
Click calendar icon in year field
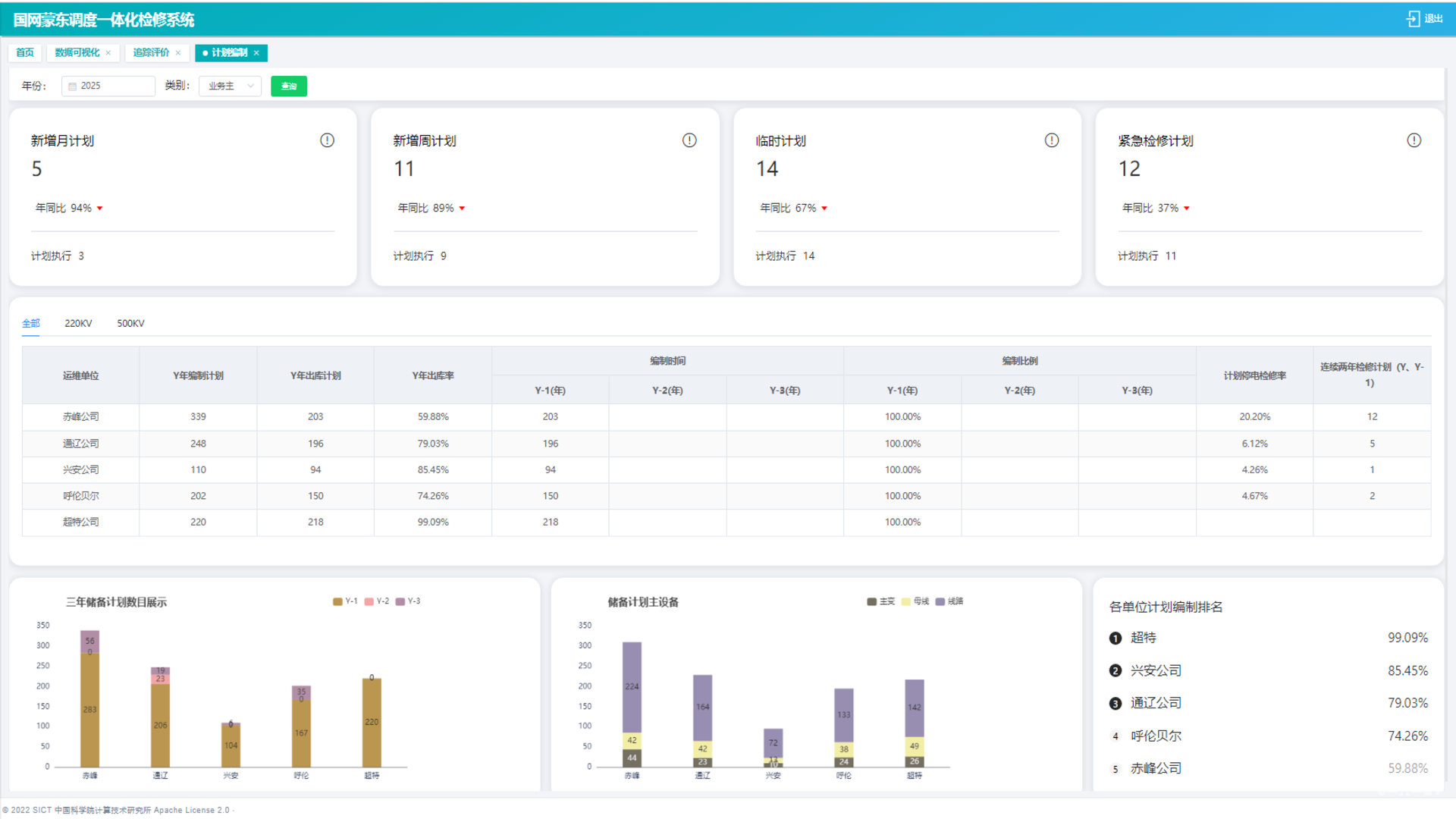tap(73, 86)
